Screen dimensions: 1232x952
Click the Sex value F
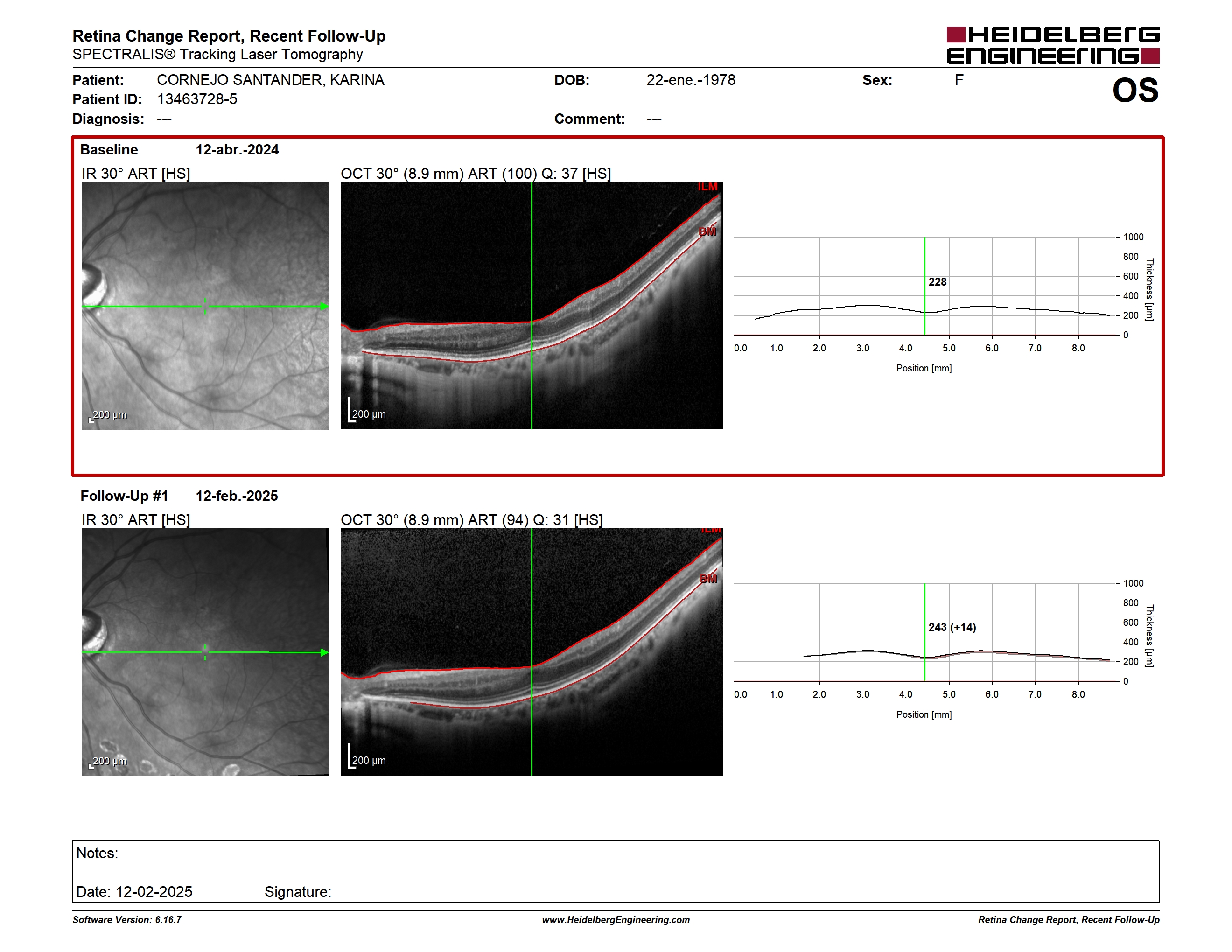pyautogui.click(x=959, y=80)
